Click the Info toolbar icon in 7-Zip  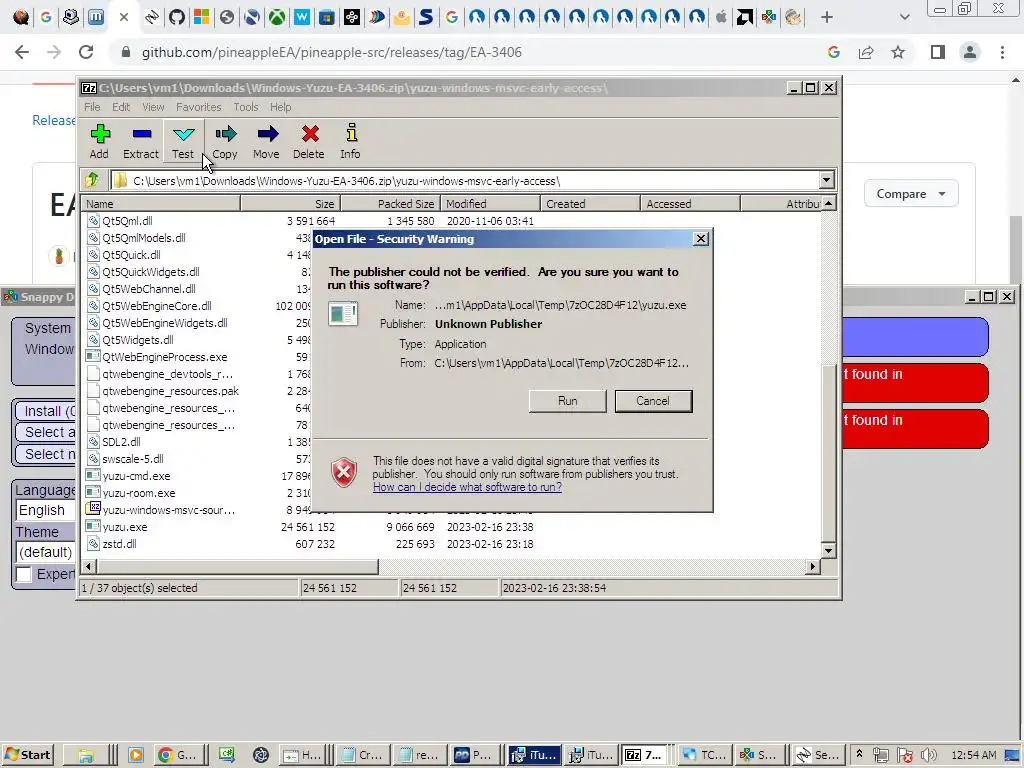coord(351,141)
